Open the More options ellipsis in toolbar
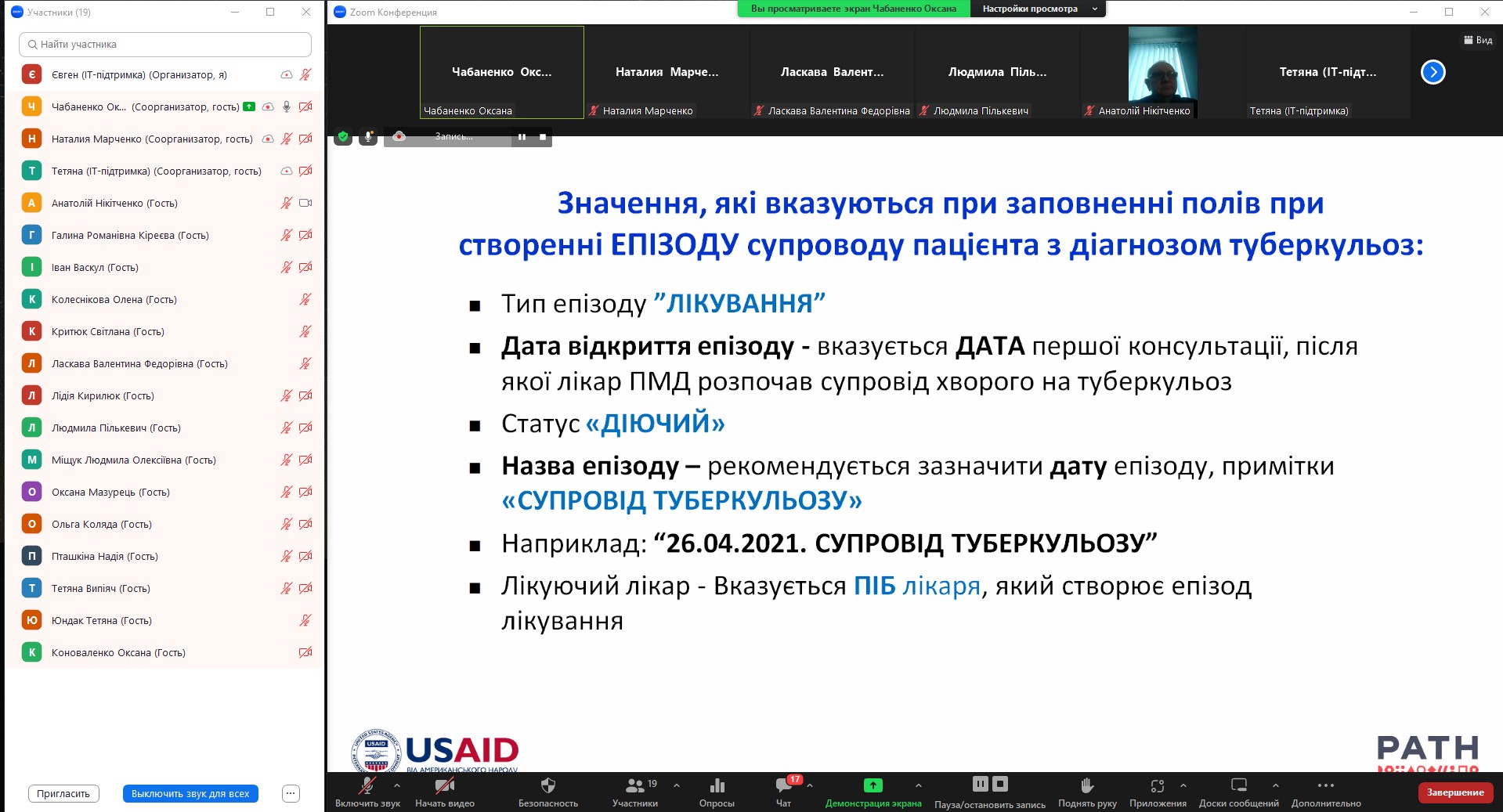This screenshot has height=812, width=1503. point(1325,785)
